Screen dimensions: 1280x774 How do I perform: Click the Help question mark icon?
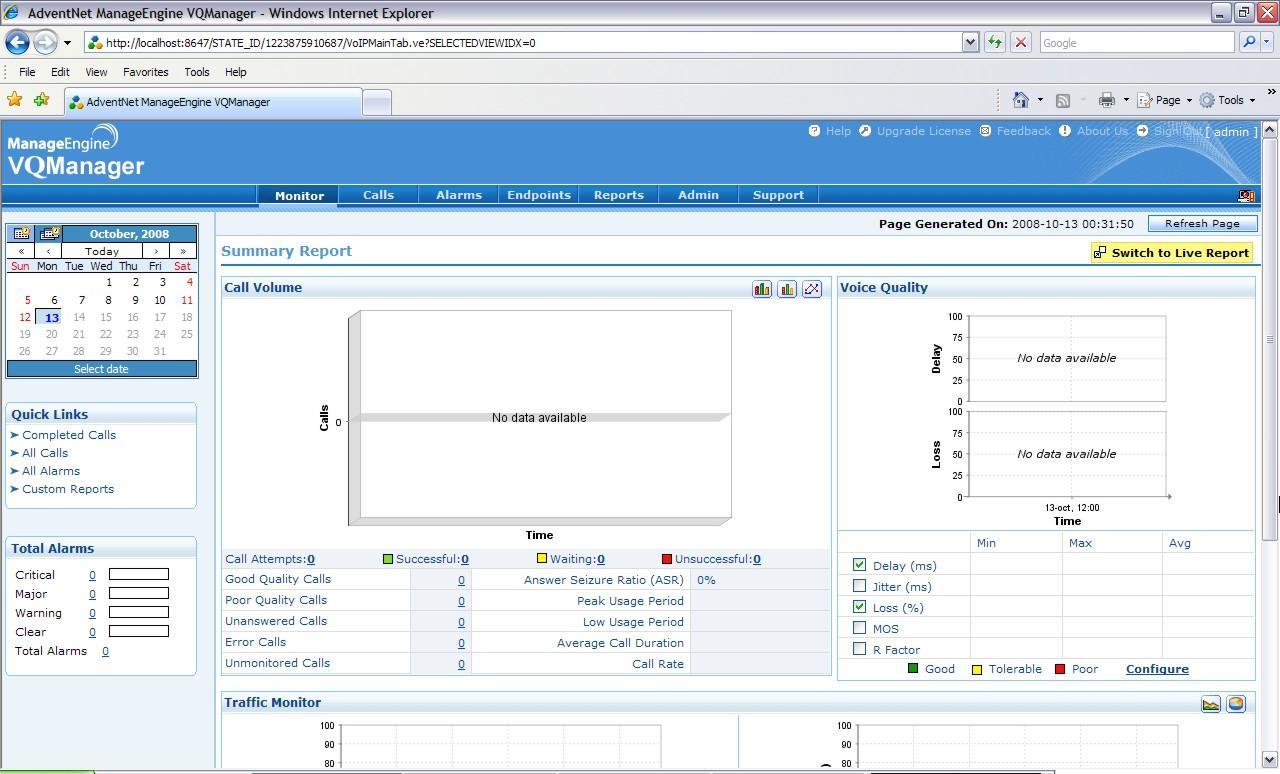pos(814,131)
